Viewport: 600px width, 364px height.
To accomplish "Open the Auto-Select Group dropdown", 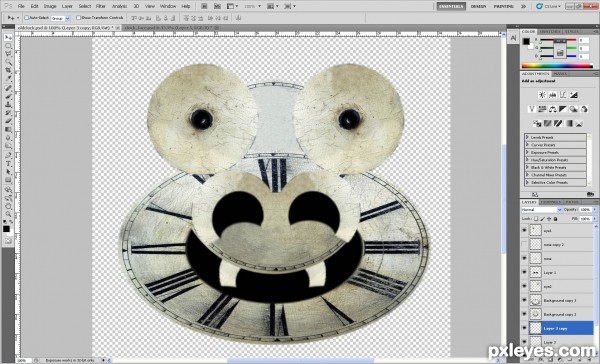I will tap(60, 18).
